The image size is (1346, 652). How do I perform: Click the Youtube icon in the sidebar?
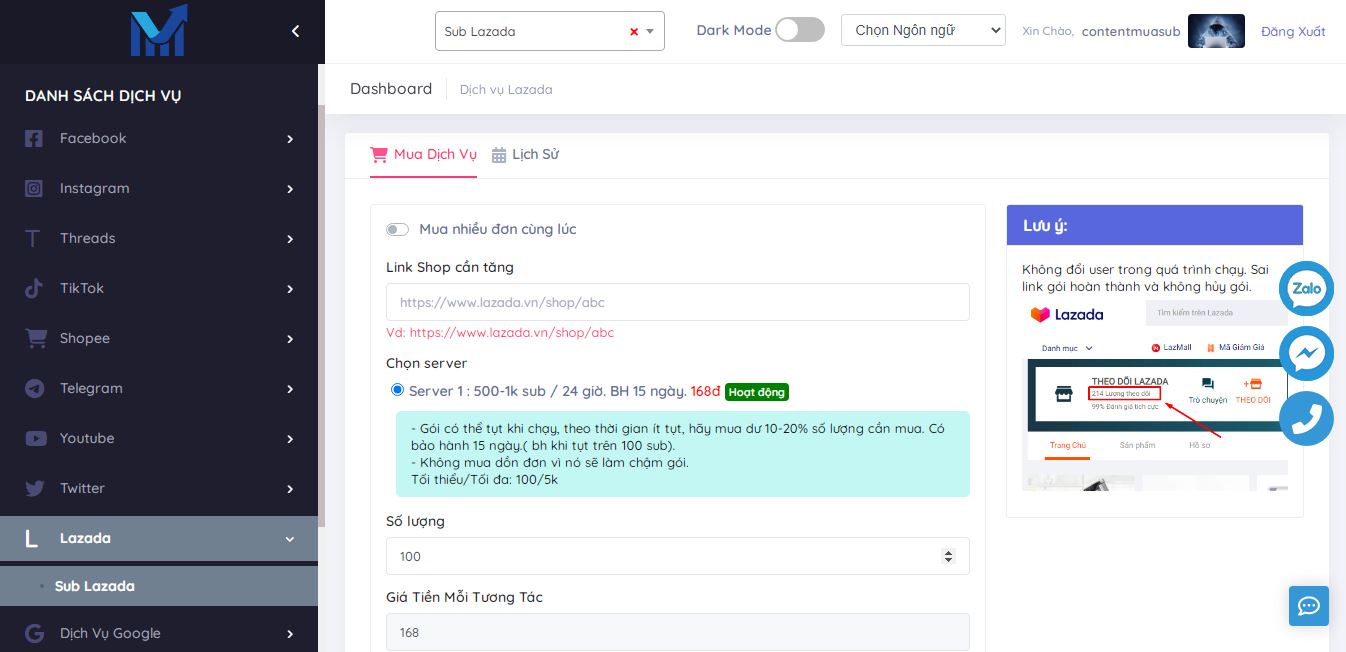click(x=35, y=439)
